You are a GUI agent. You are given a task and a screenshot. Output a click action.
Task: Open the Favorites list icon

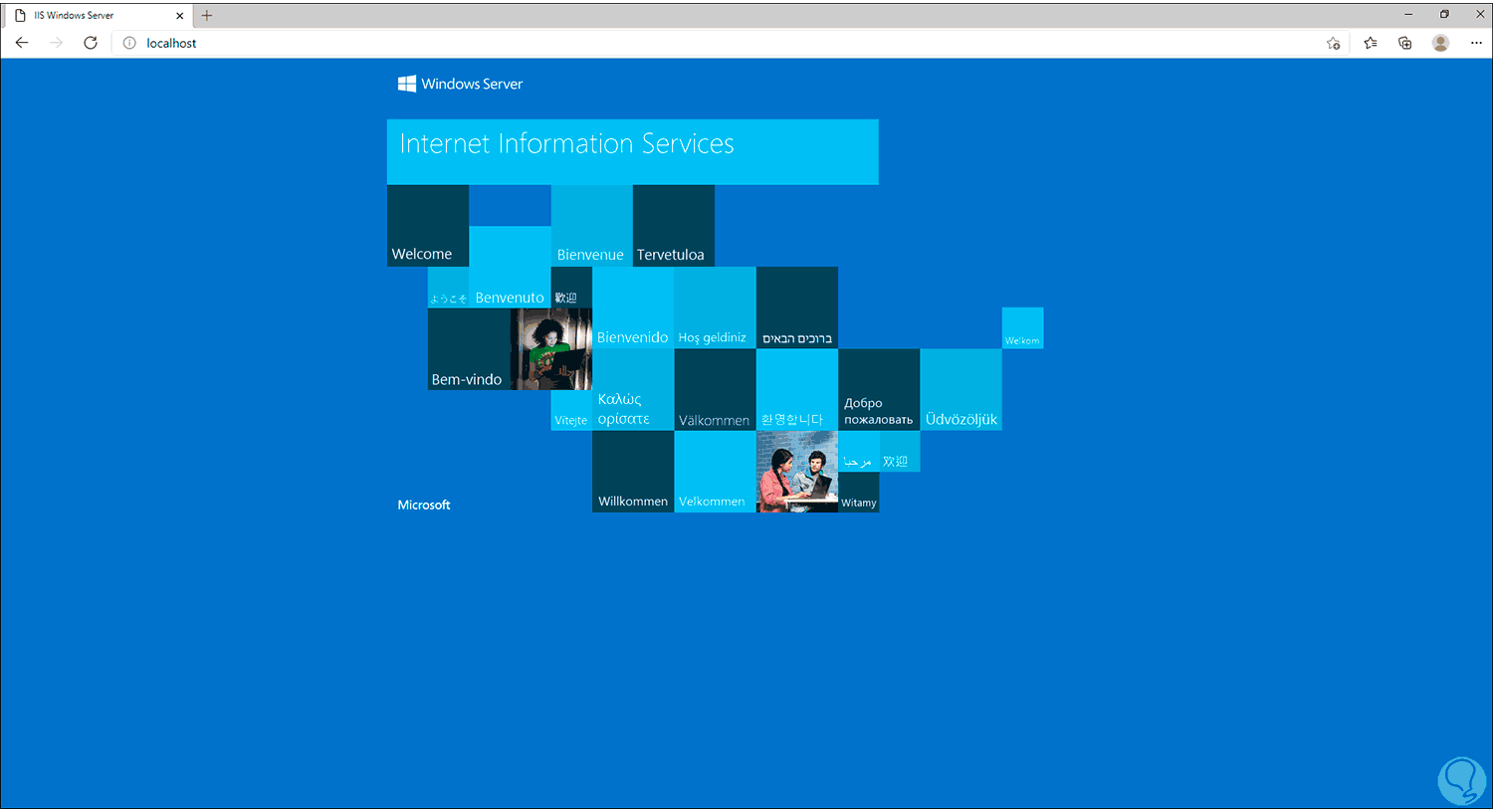tap(1371, 43)
